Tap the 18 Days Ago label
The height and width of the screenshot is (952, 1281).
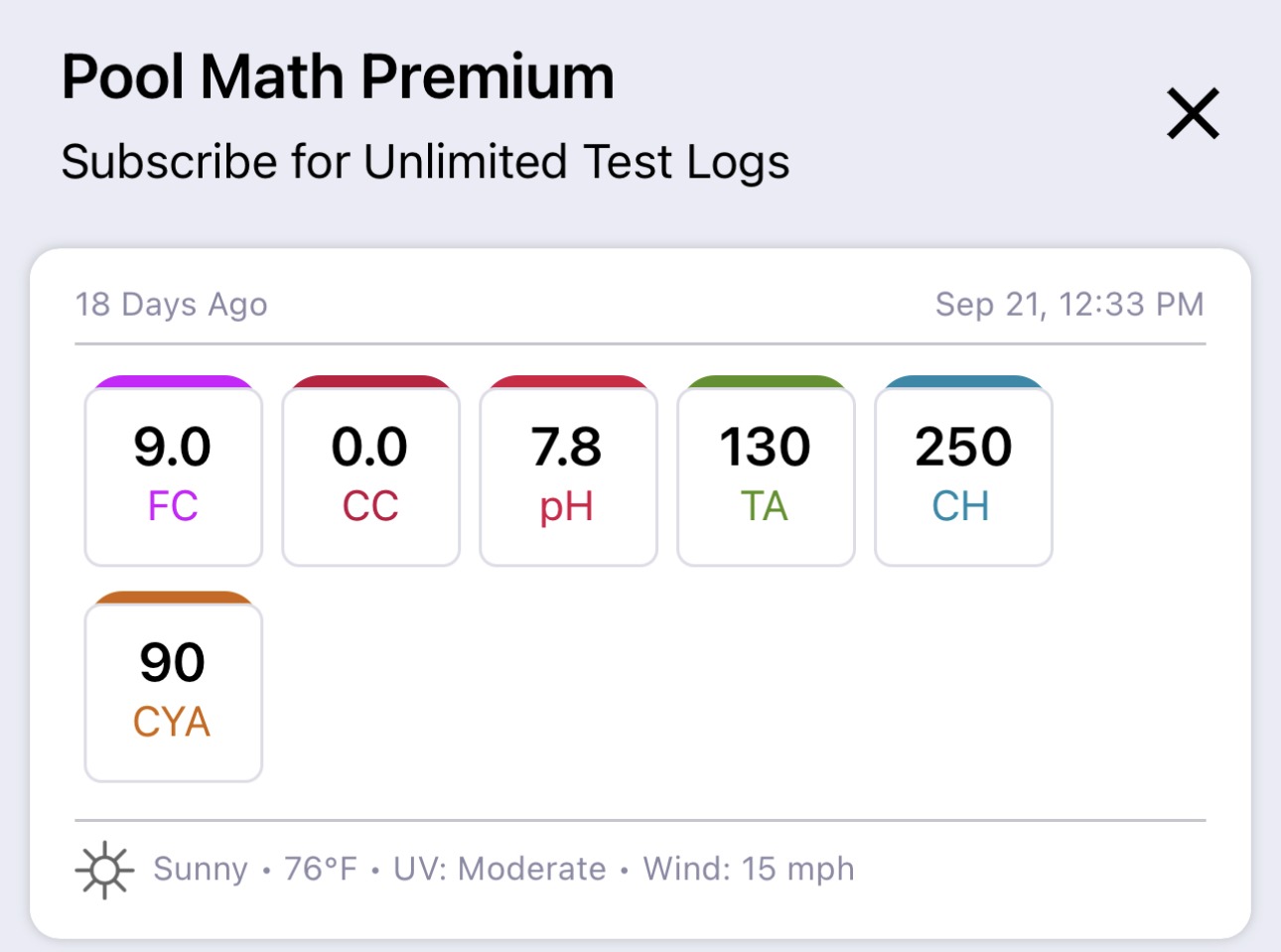[172, 304]
